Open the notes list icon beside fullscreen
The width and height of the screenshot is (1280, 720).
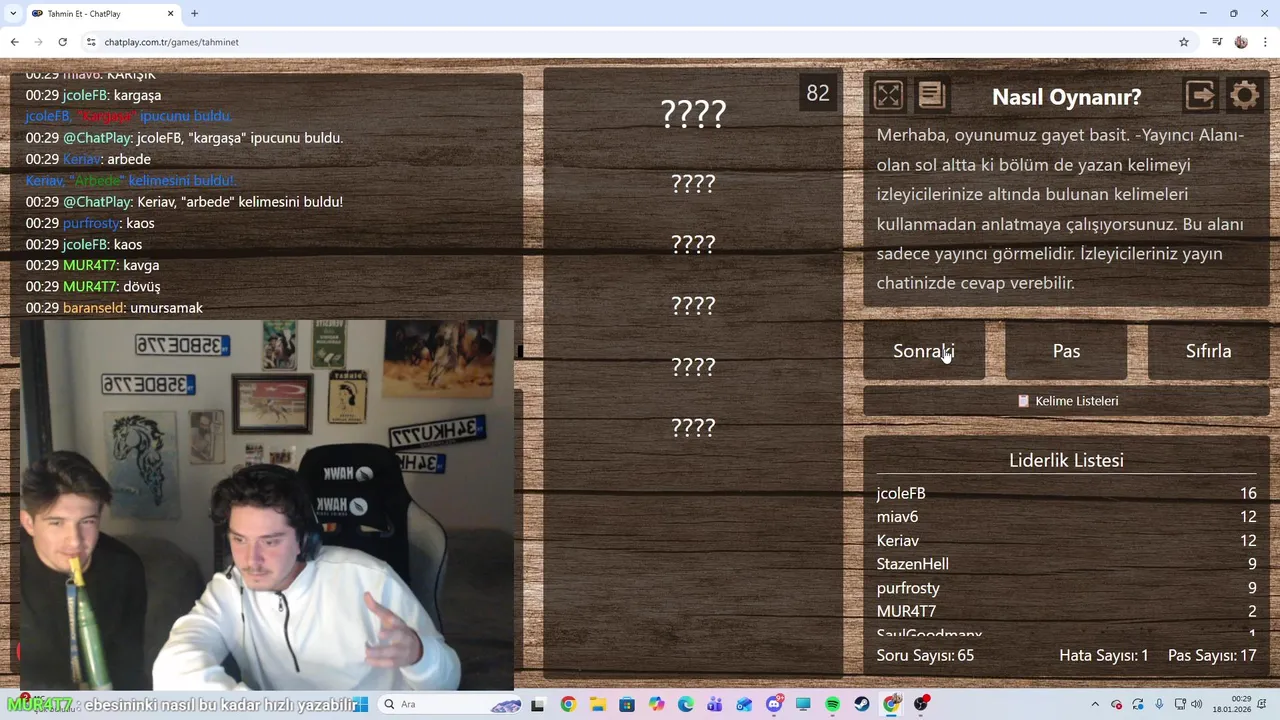(932, 95)
